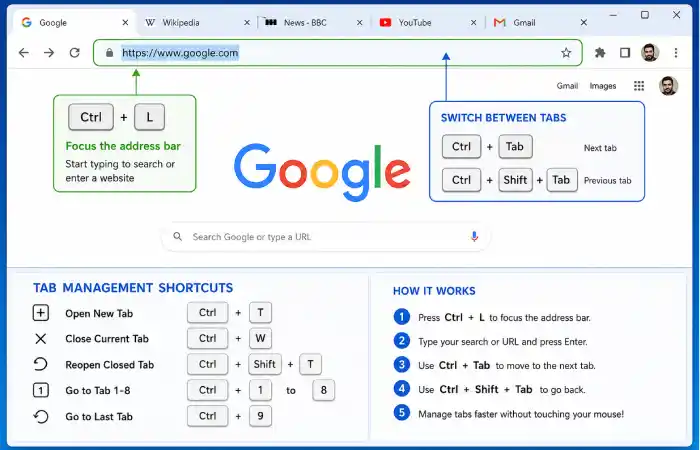
Task: Close the Google tab
Action: click(x=125, y=22)
